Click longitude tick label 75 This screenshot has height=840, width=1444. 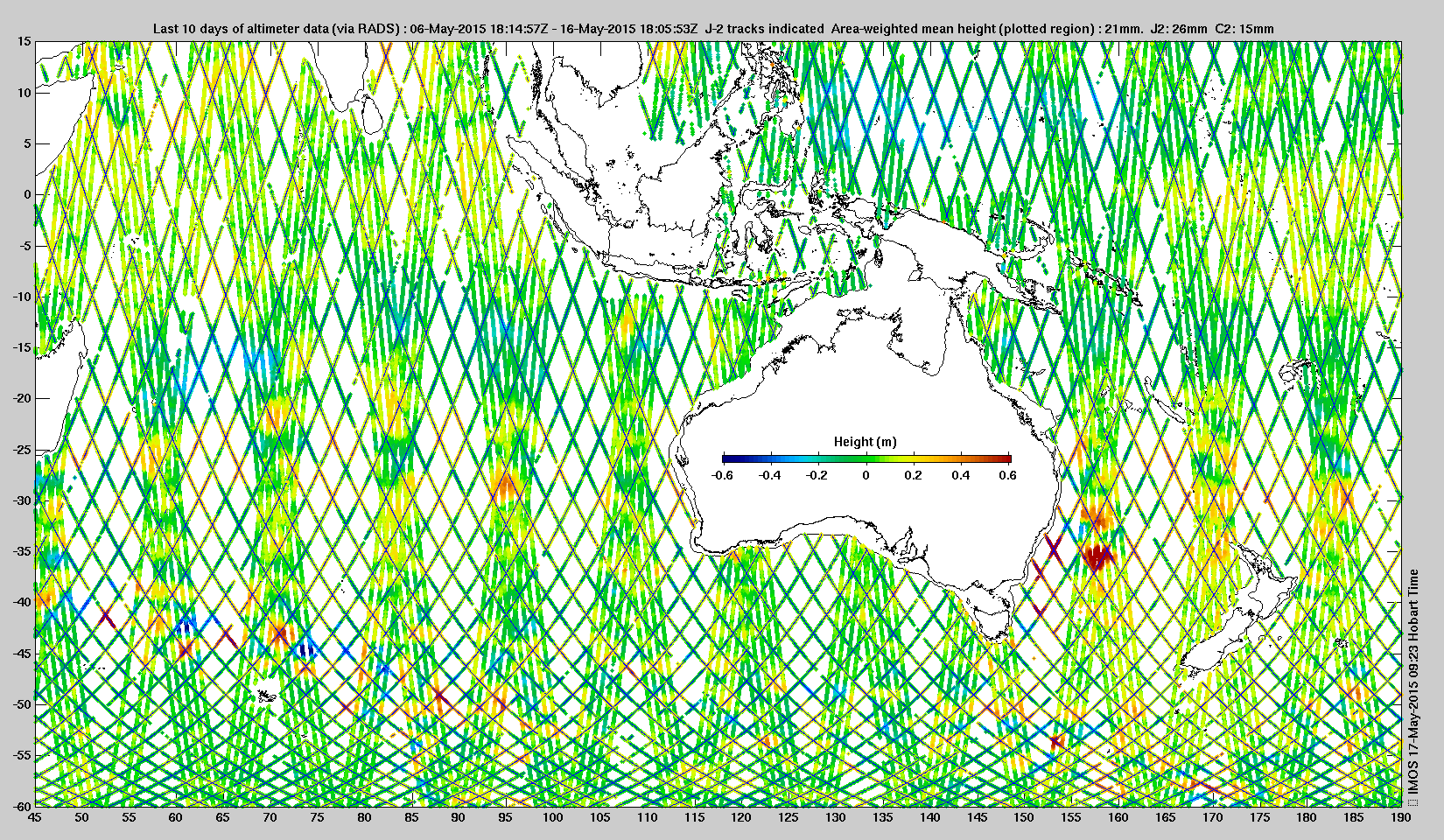pos(317,817)
